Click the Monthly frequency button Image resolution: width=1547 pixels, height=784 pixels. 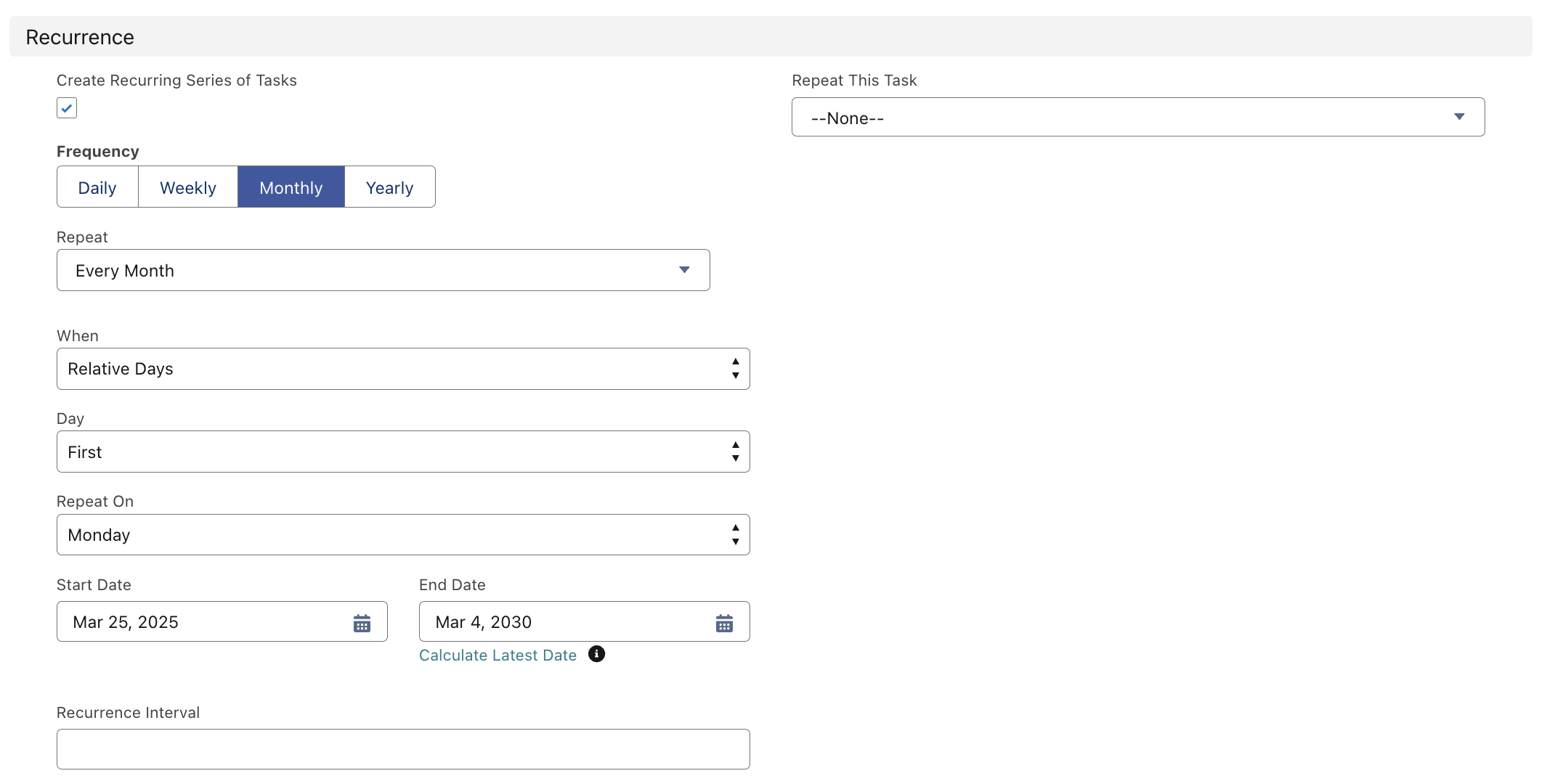pyautogui.click(x=291, y=187)
